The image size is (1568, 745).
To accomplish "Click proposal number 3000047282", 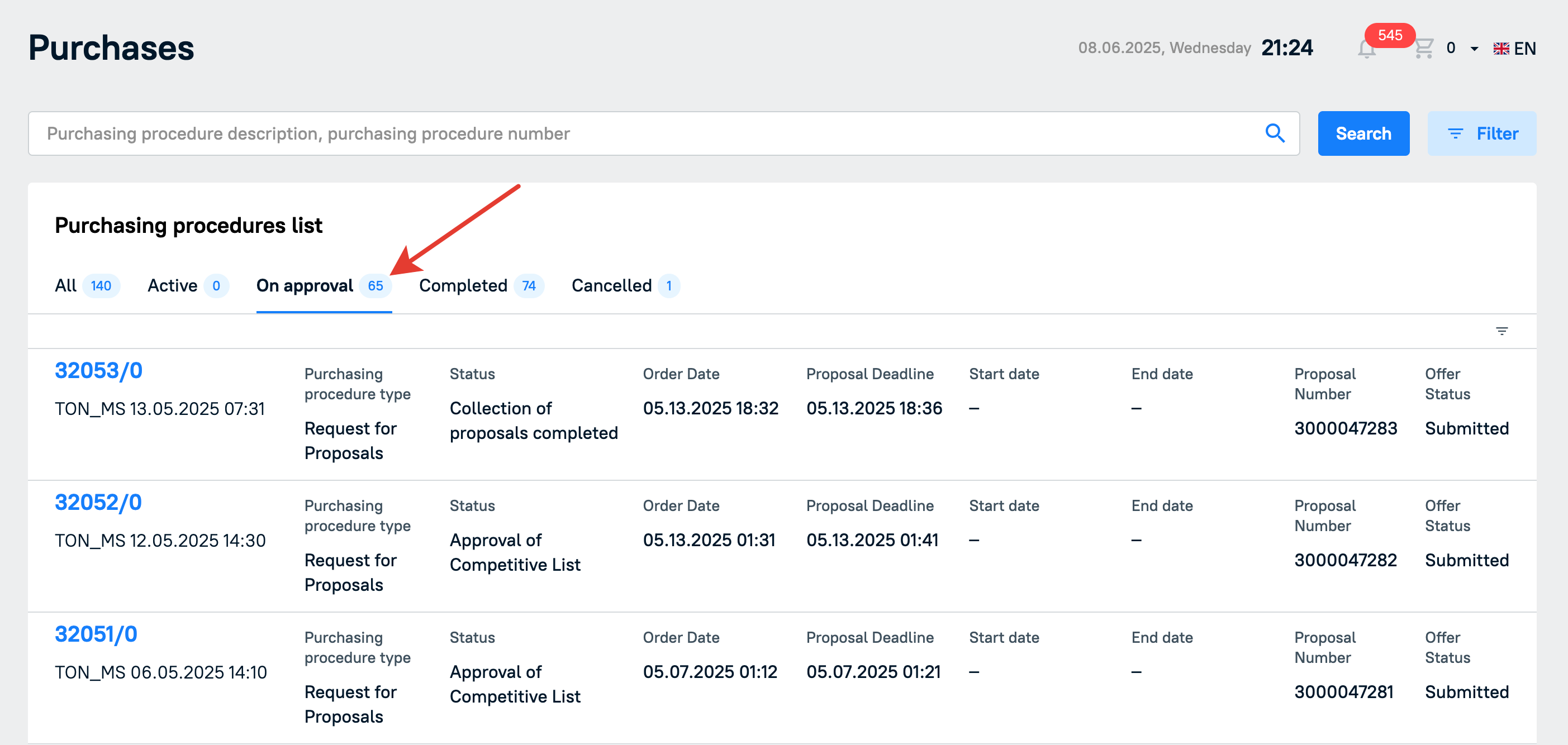I will click(x=1345, y=560).
